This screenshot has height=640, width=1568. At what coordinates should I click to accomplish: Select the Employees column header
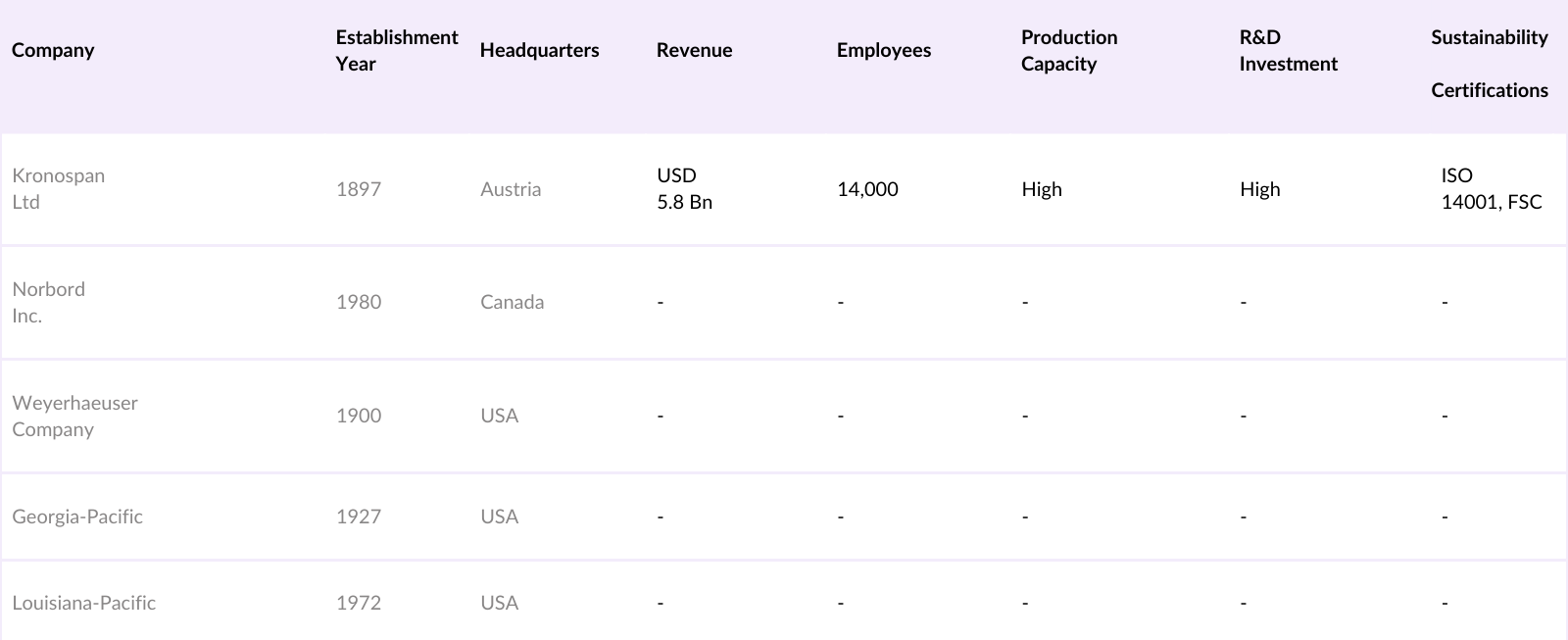click(883, 50)
